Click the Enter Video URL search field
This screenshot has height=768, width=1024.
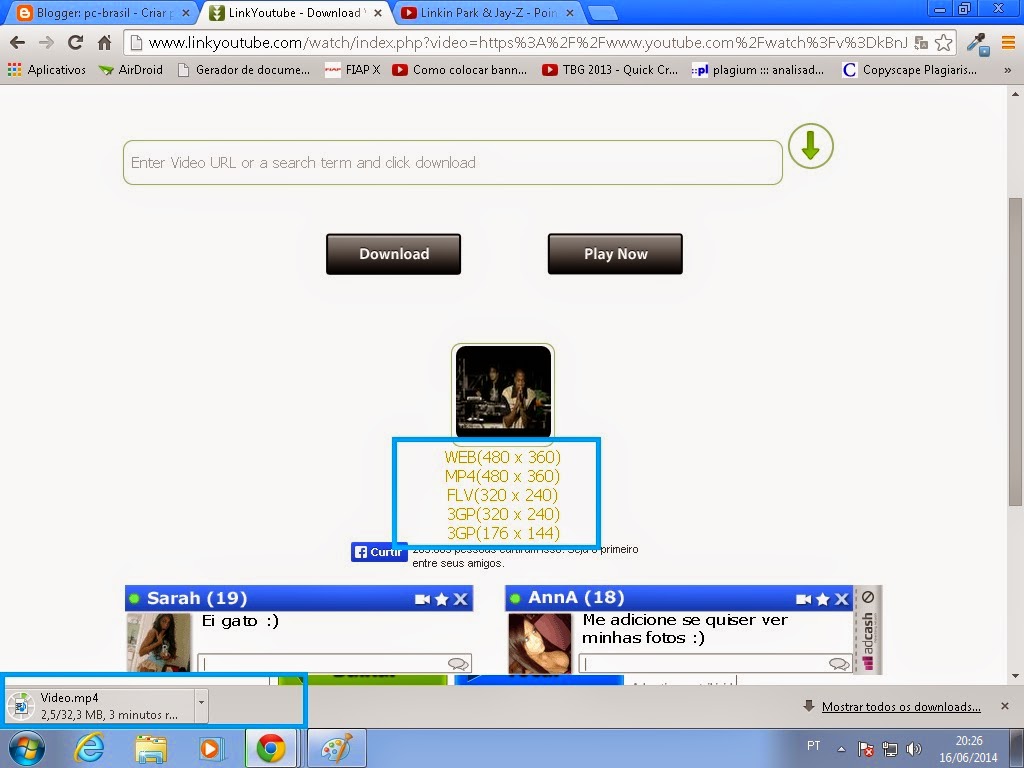click(x=453, y=163)
